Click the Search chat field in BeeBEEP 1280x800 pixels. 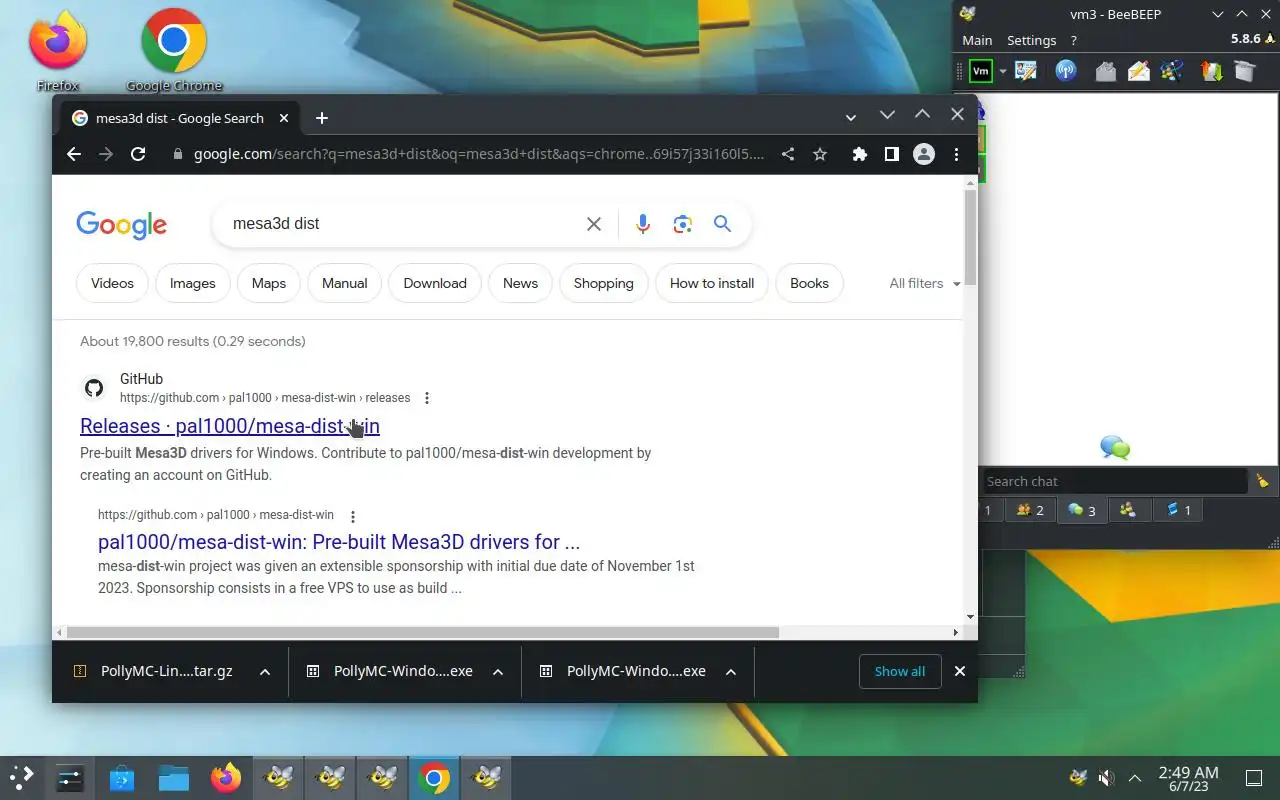tap(1115, 481)
